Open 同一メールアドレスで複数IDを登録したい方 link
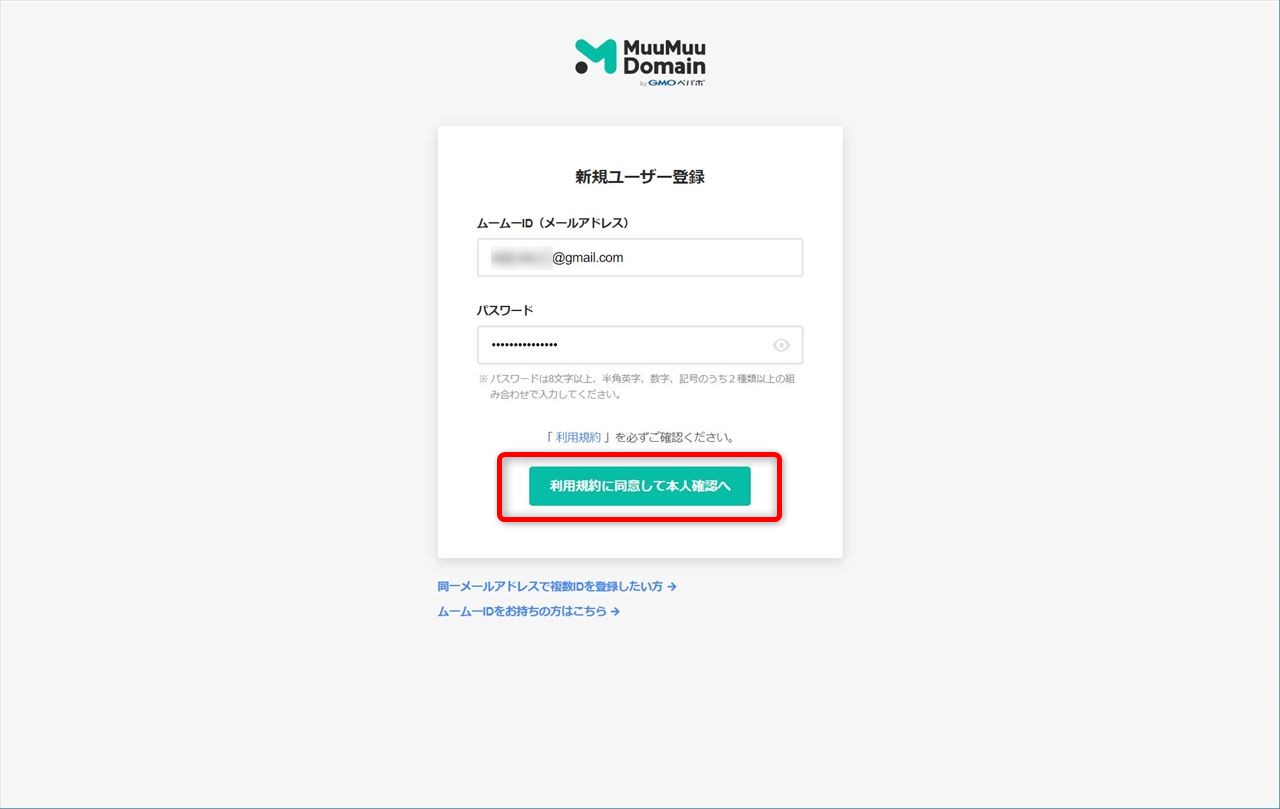The height and width of the screenshot is (809, 1280). click(x=551, y=587)
